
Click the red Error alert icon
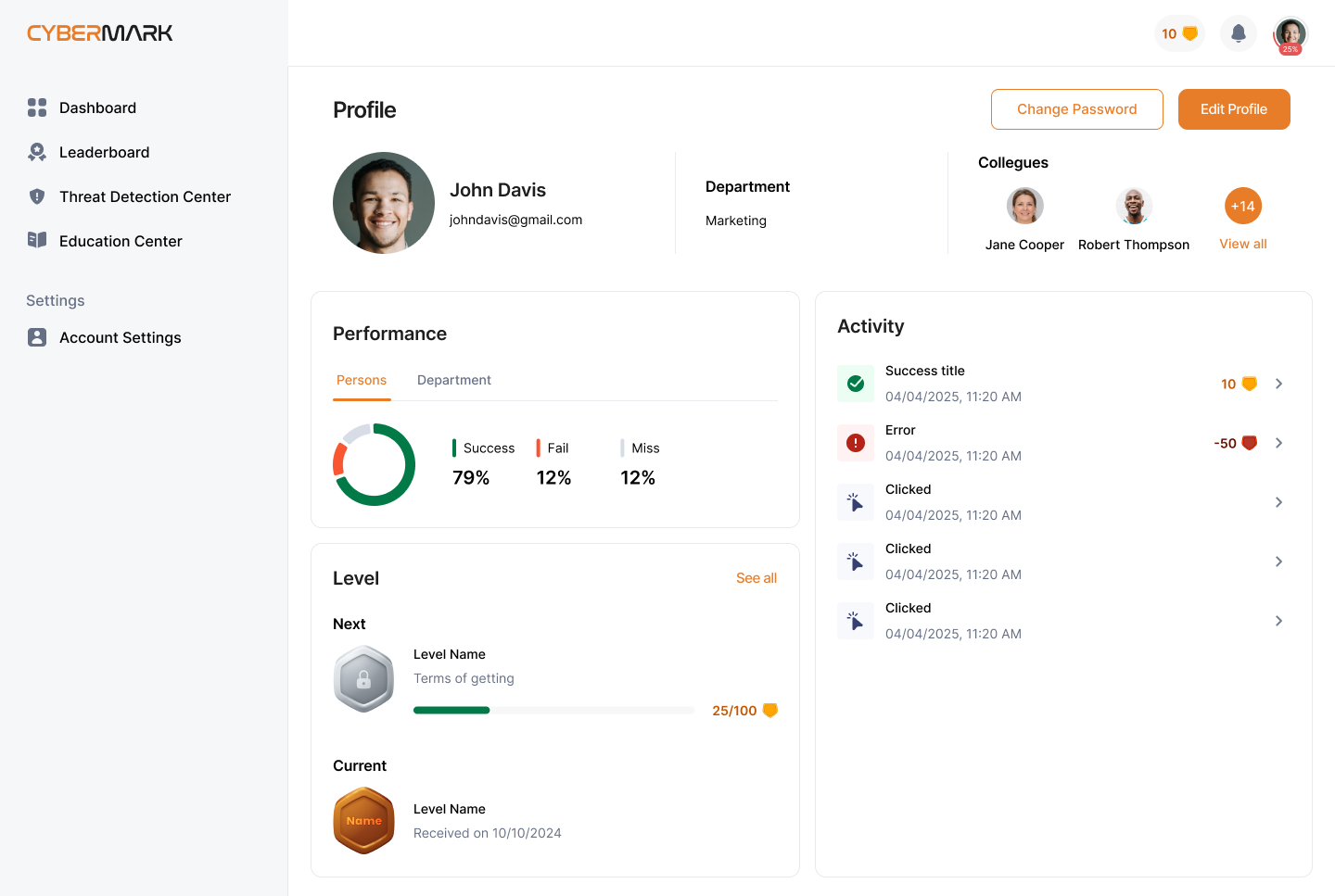tap(855, 443)
